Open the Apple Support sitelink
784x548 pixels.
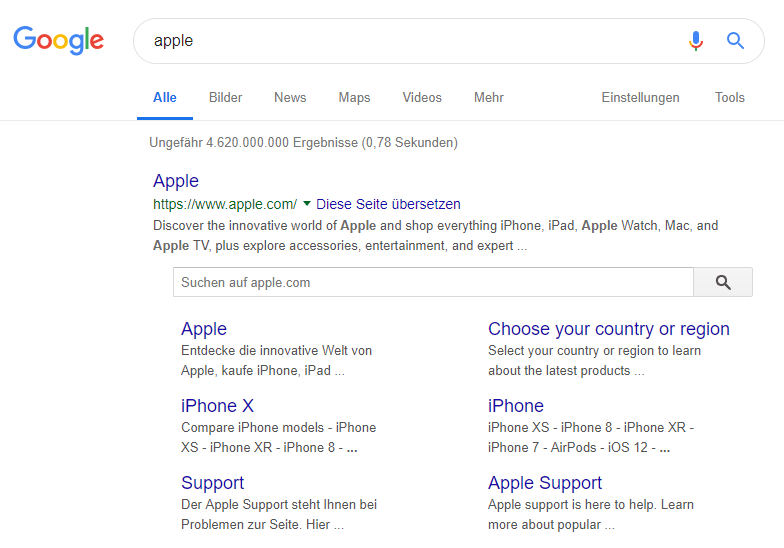coord(545,482)
